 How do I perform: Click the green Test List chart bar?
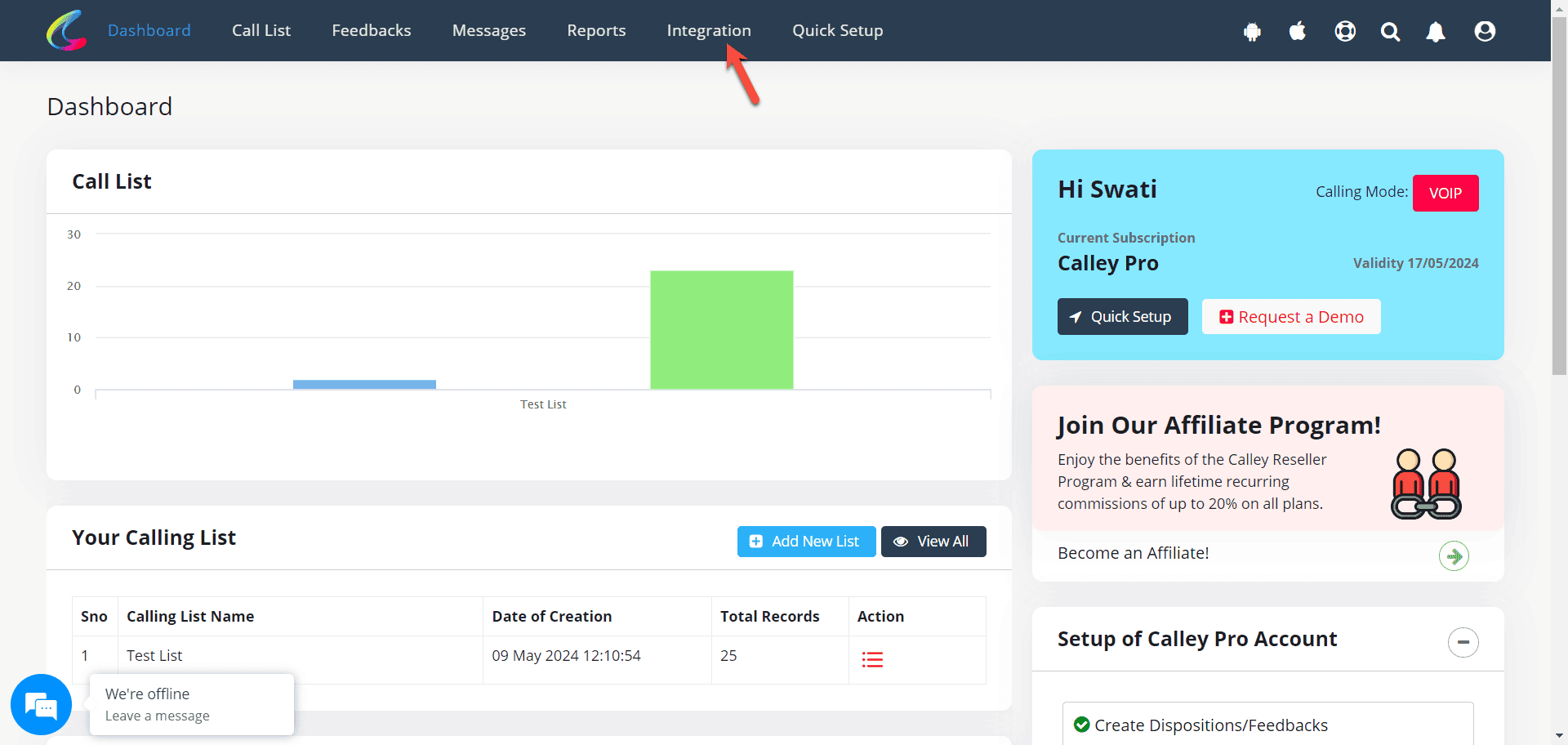tap(721, 329)
